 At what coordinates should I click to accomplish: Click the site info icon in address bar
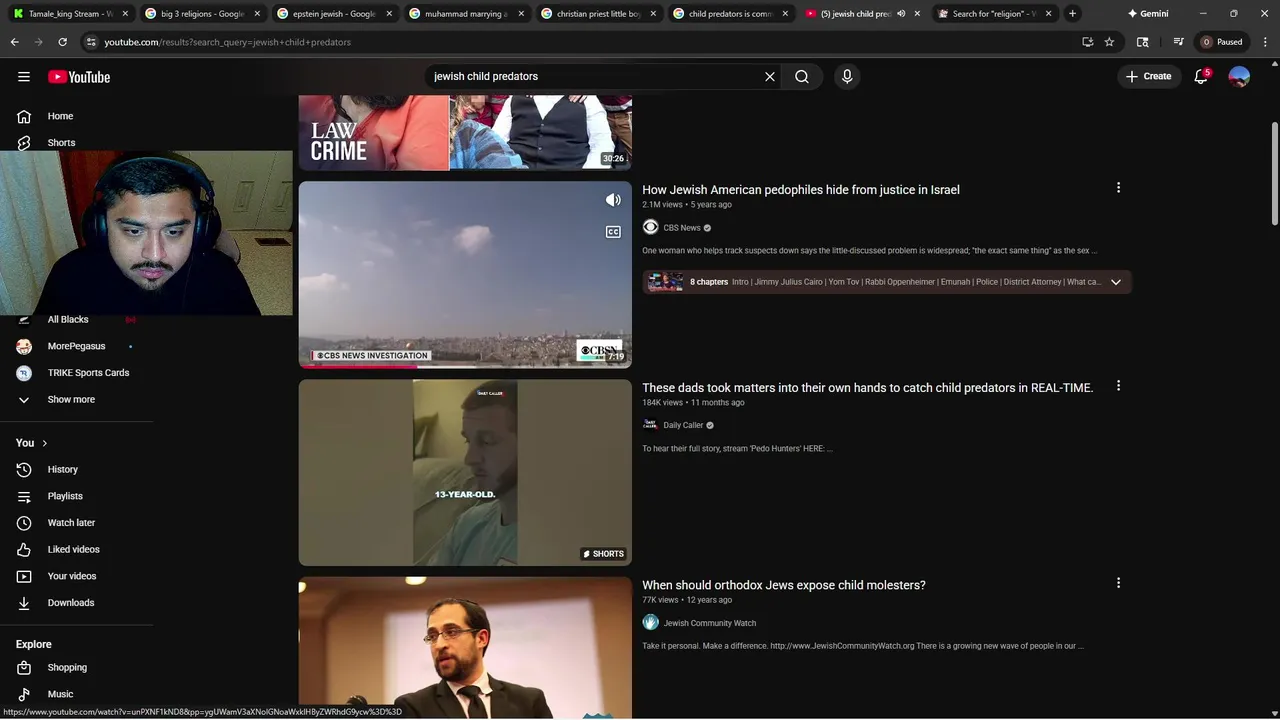[x=91, y=42]
